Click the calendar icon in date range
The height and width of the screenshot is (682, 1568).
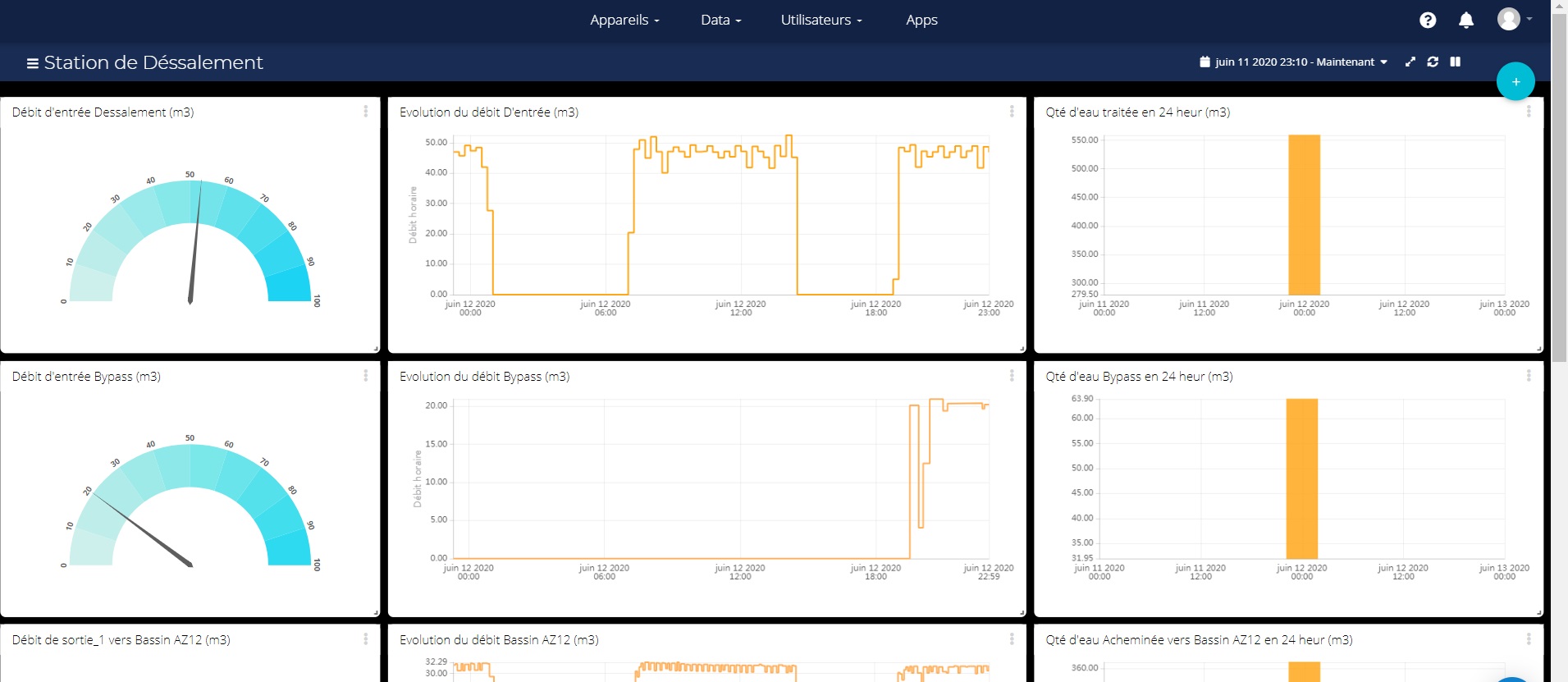click(x=1205, y=62)
